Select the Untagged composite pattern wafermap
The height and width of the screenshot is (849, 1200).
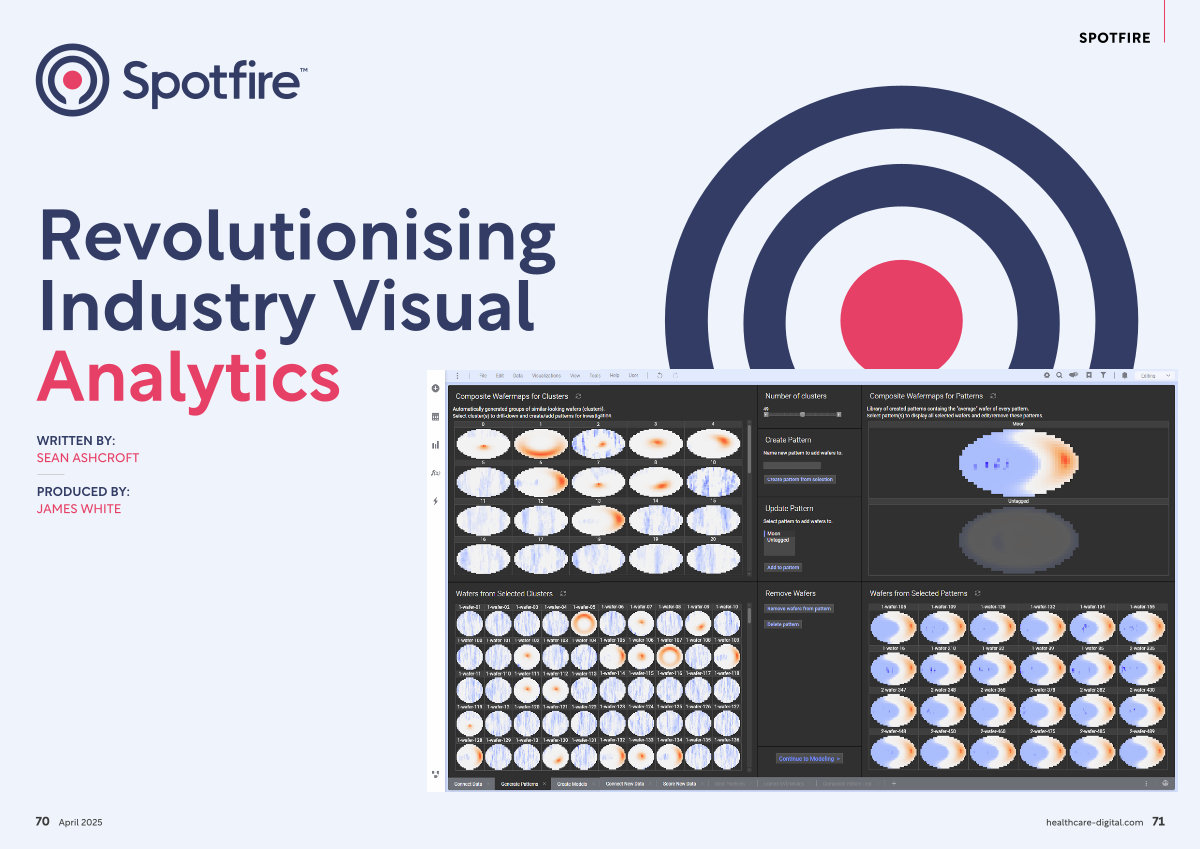tap(1019, 540)
